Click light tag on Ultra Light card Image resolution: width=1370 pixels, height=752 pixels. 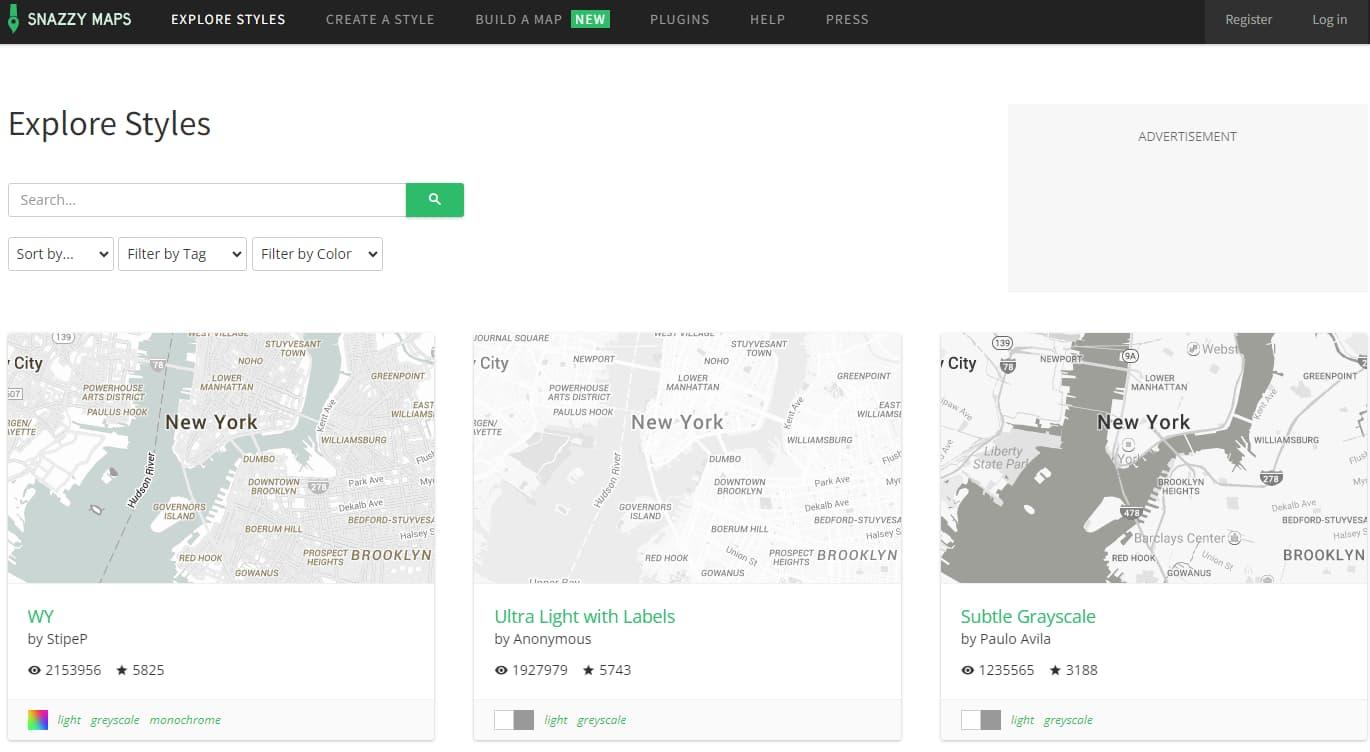[556, 720]
